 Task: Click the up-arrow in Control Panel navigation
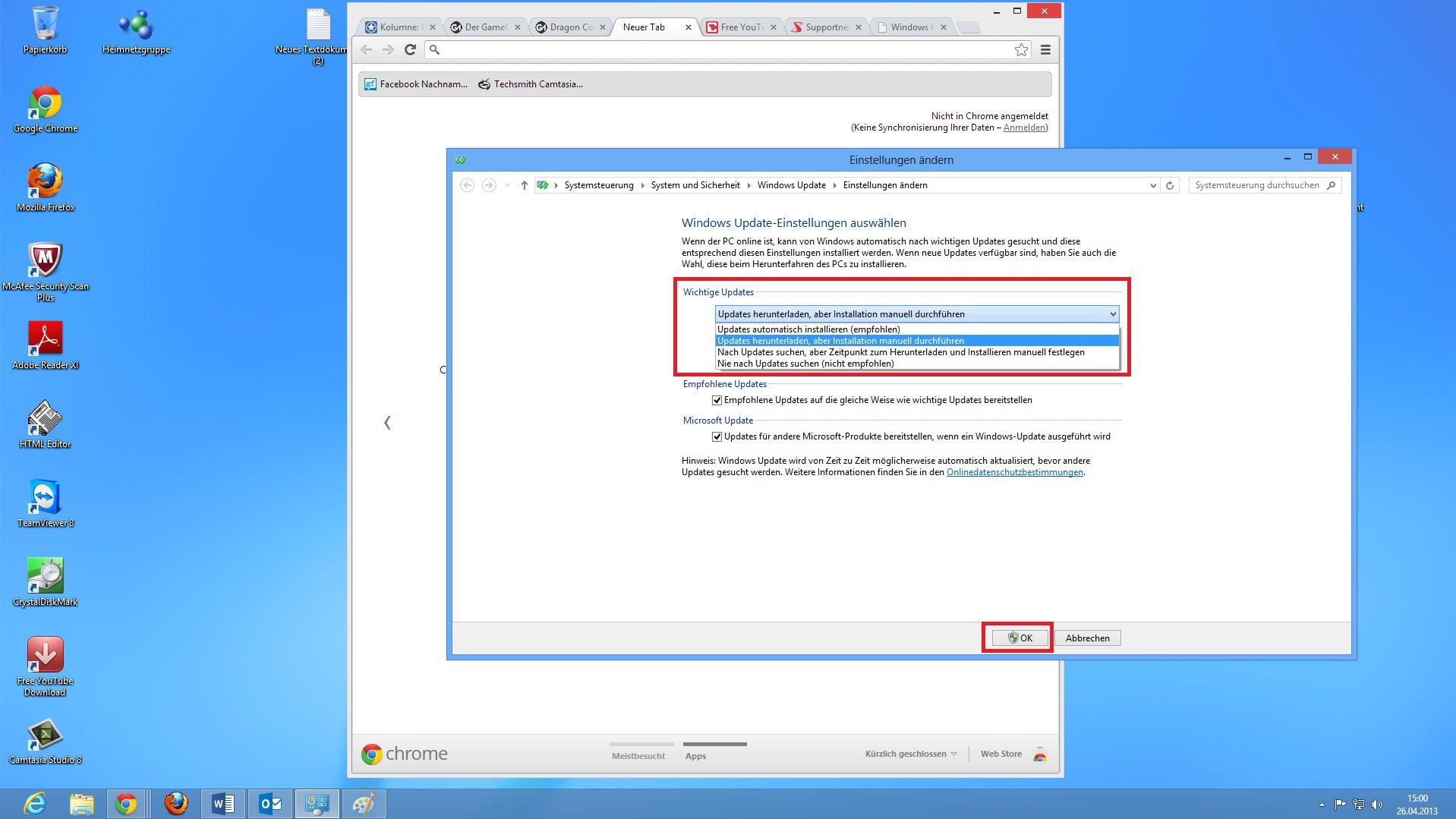tap(524, 185)
